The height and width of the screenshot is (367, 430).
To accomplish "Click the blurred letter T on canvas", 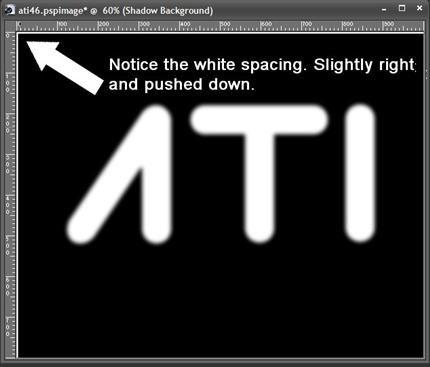I will [259, 172].
